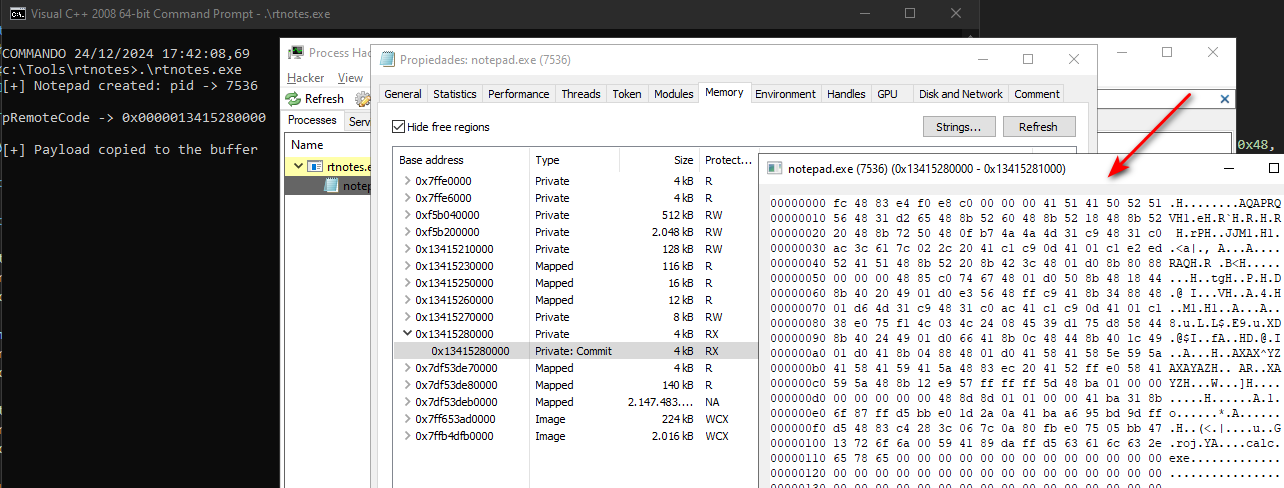Open the Modules tab

coord(673,94)
